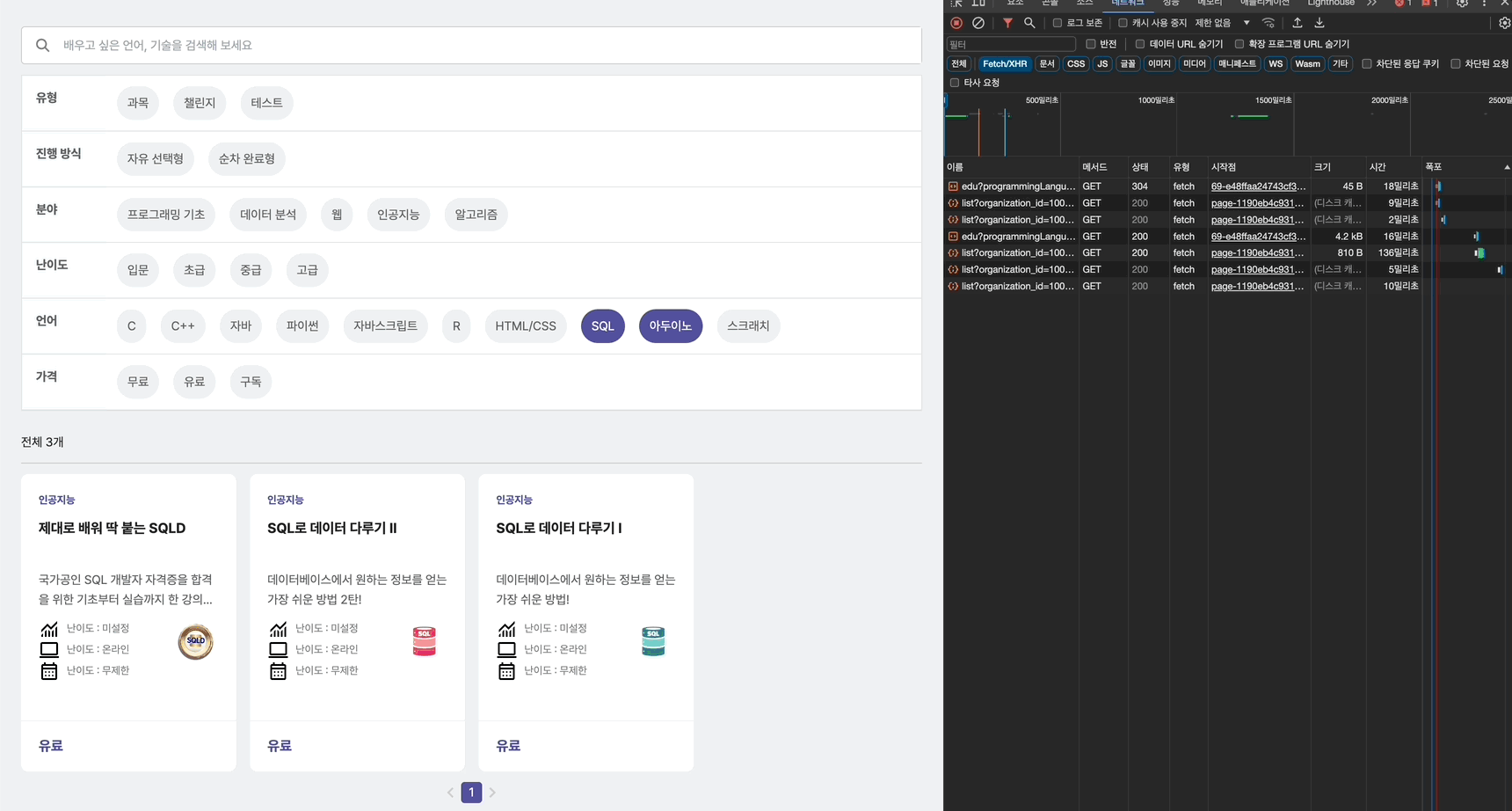Open the 제대로 배워 딱 붙는 SQLD course
1512x811 pixels.
point(112,529)
